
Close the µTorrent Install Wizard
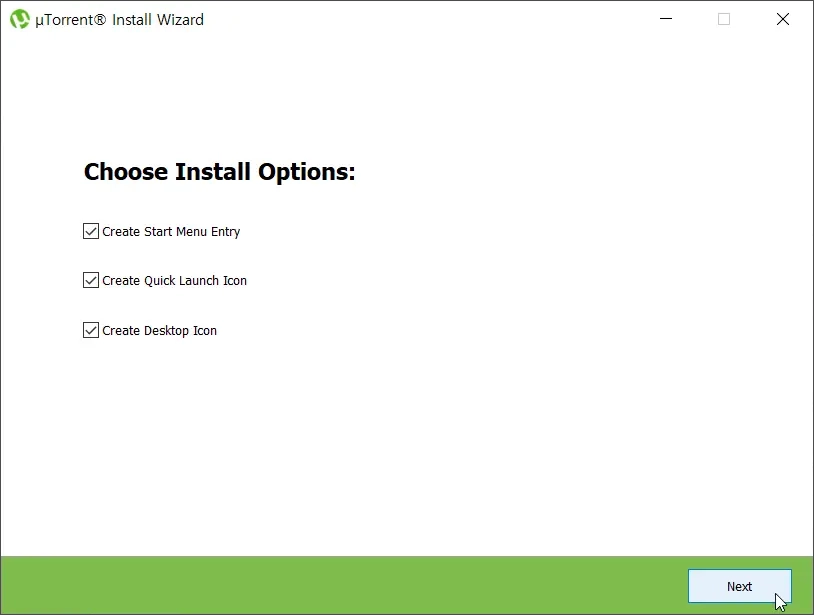pyautogui.click(x=783, y=19)
